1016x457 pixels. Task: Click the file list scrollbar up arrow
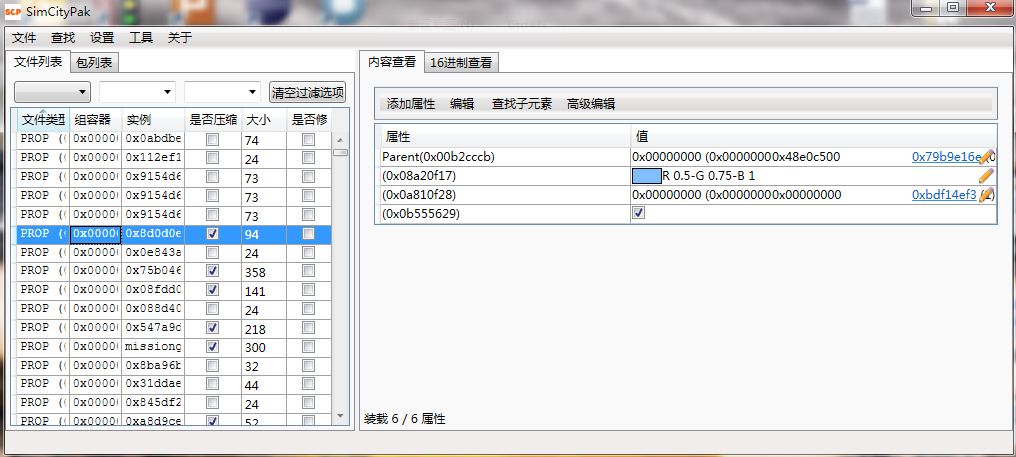click(340, 139)
